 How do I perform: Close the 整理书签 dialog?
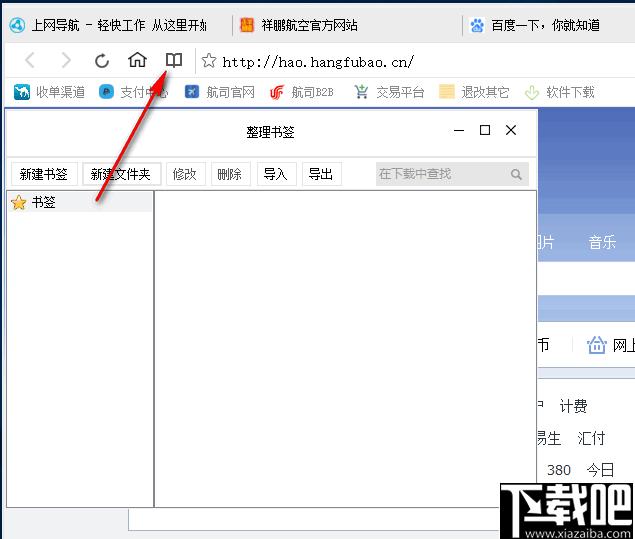pyautogui.click(x=511, y=130)
